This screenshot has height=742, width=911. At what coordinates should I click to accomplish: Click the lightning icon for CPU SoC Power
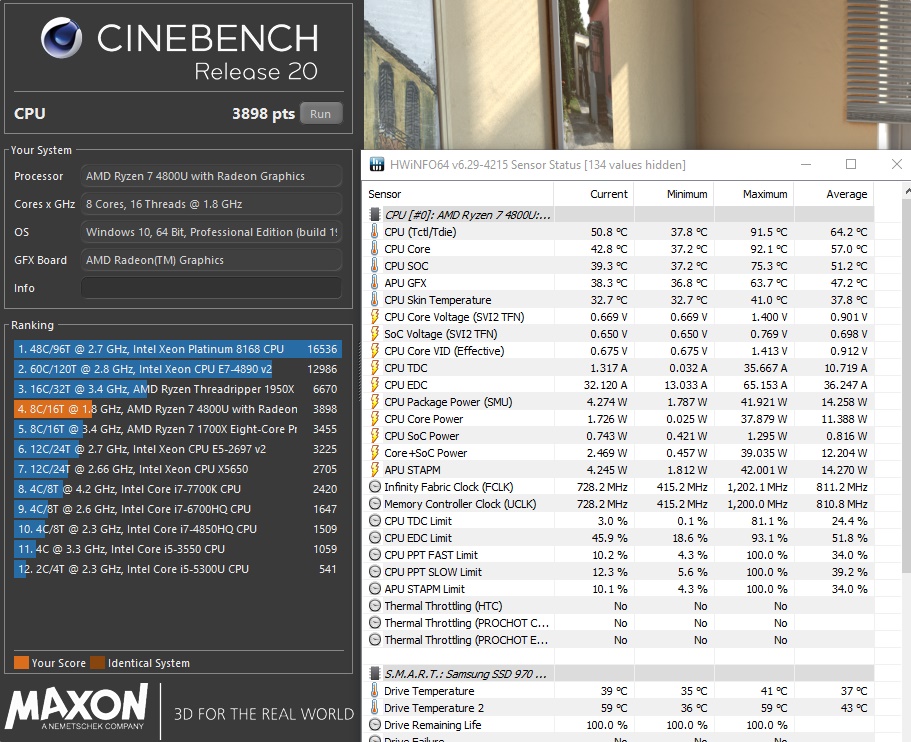[374, 436]
